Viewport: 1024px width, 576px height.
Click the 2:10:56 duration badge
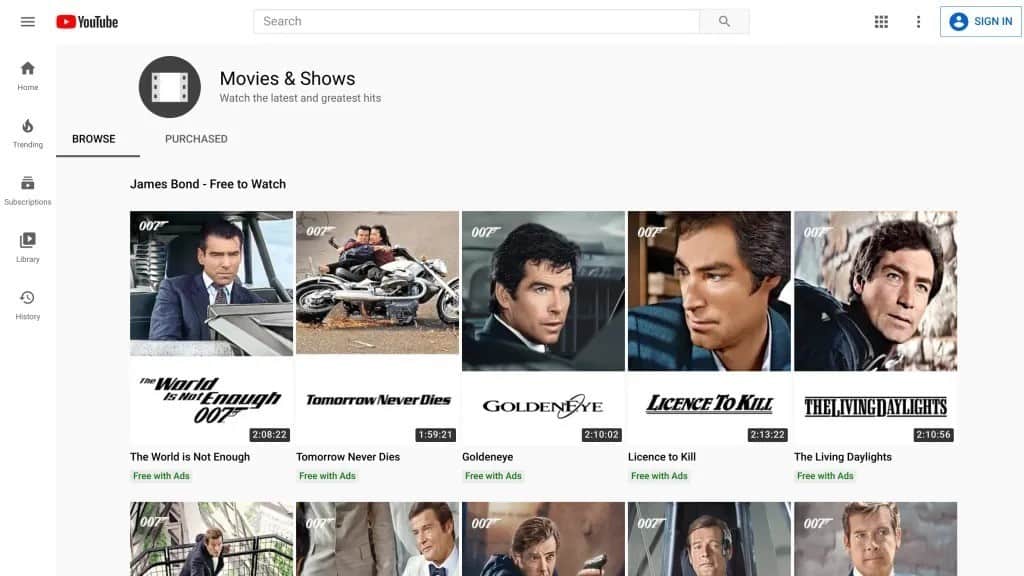[x=933, y=435]
